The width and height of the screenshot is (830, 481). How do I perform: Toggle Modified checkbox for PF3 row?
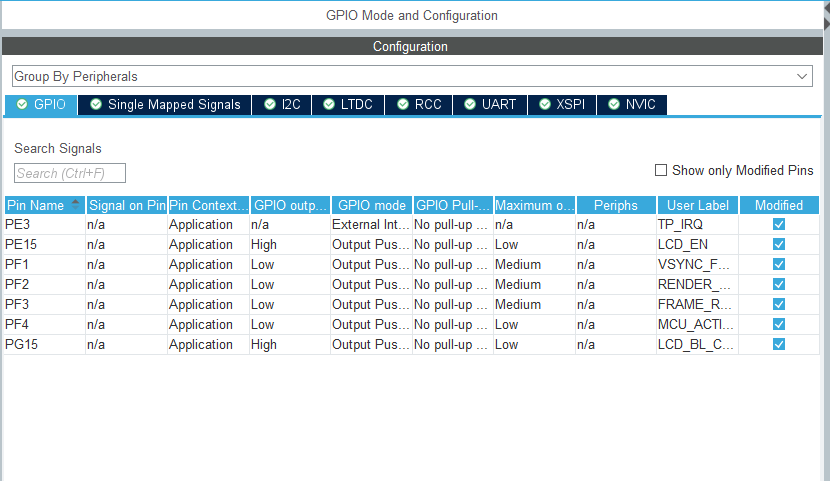[779, 304]
